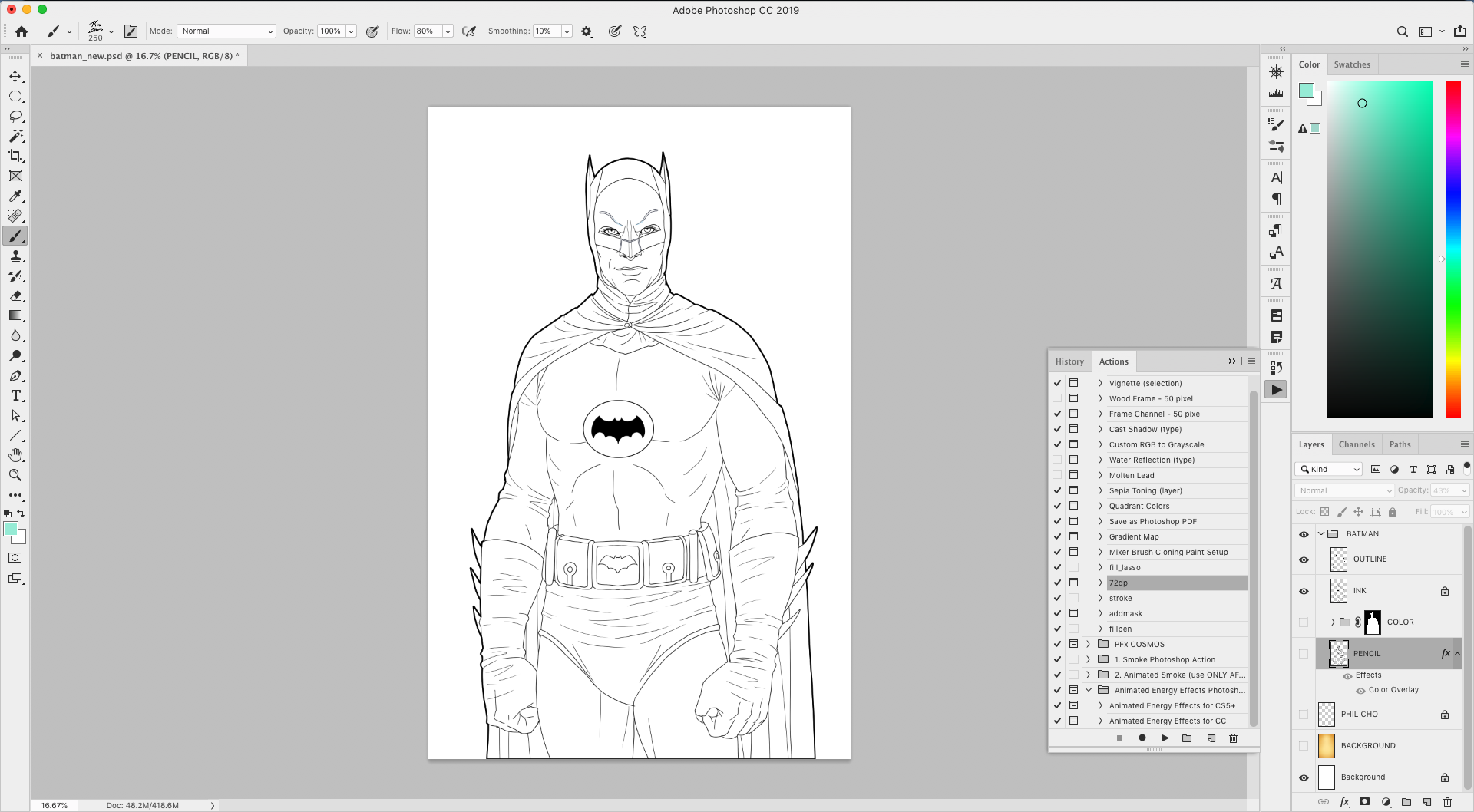This screenshot has height=812, width=1474.
Task: Create a new action set folder
Action: tap(1187, 738)
